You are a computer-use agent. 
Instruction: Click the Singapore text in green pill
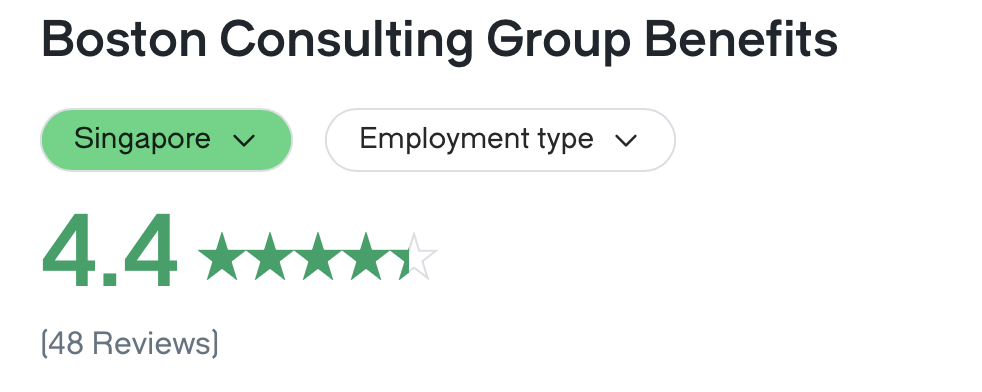pyautogui.click(x=142, y=138)
